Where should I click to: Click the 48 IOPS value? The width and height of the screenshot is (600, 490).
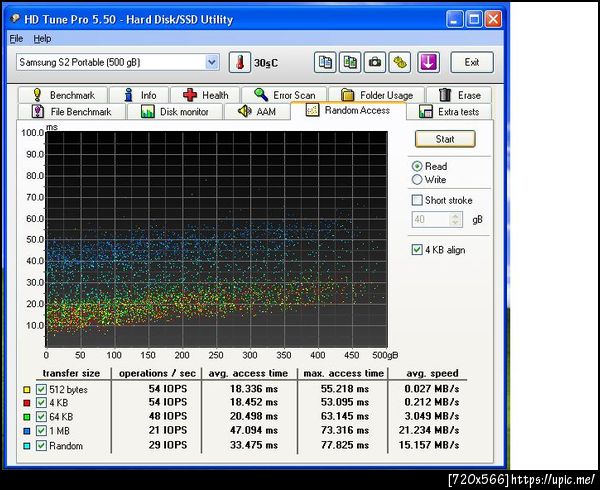[x=168, y=416]
